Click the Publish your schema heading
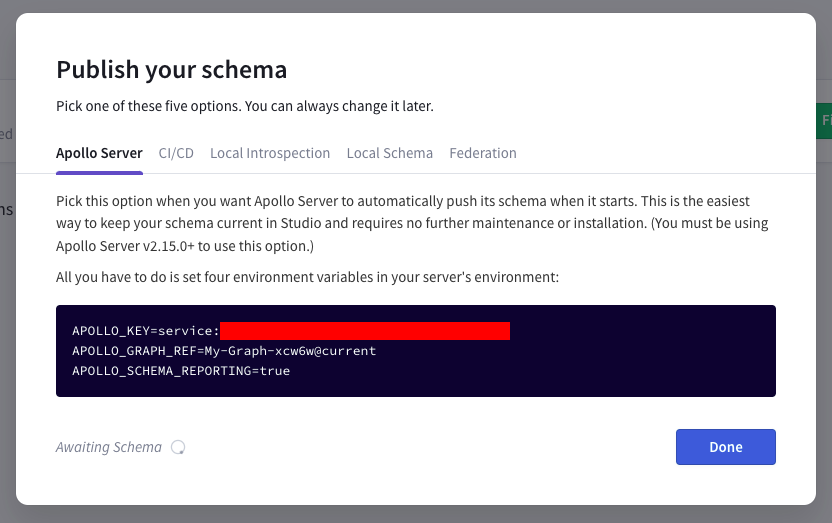The image size is (832, 523). coord(171,70)
